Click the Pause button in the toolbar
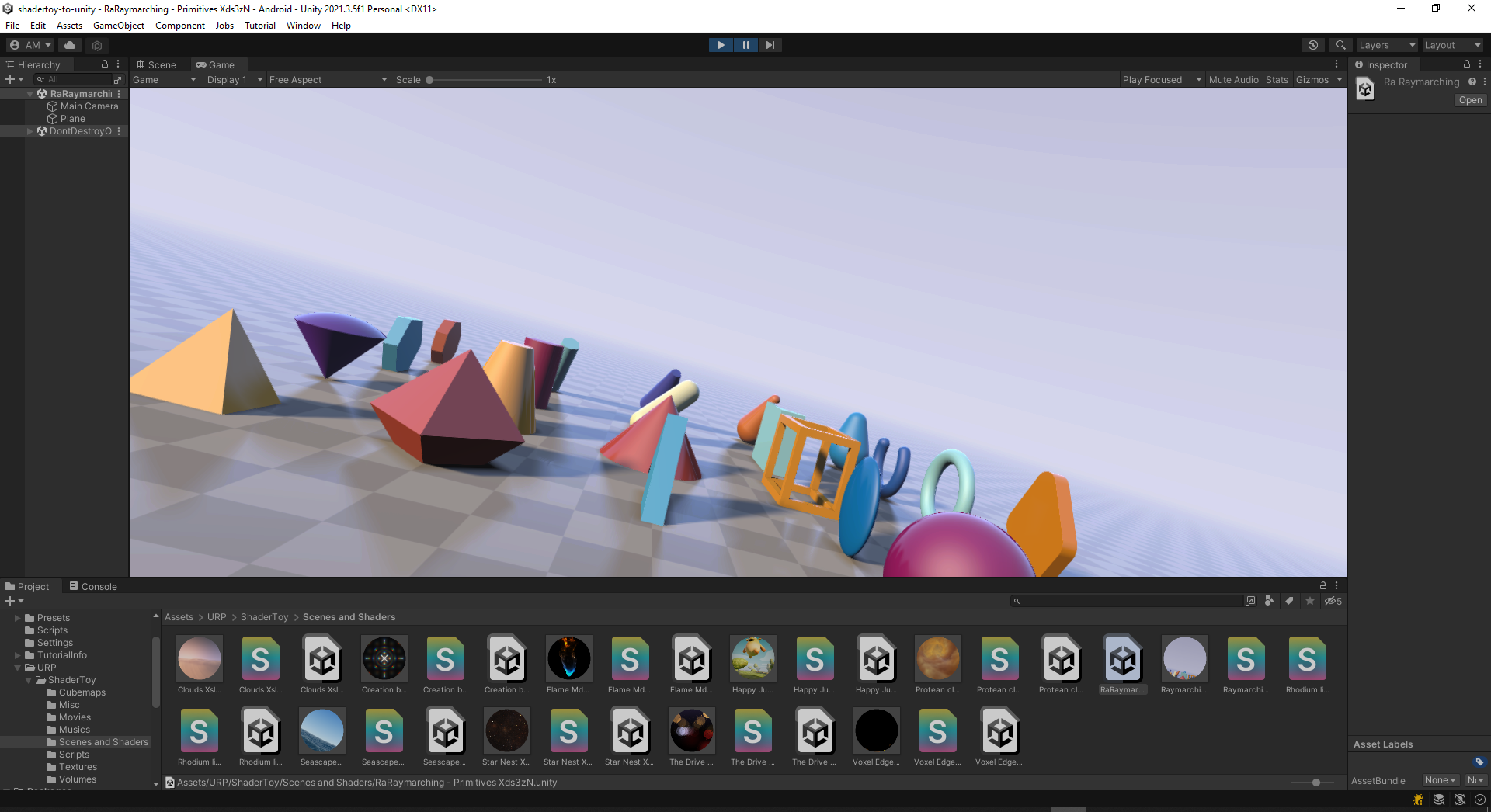Image resolution: width=1491 pixels, height=812 pixels. pos(745,45)
